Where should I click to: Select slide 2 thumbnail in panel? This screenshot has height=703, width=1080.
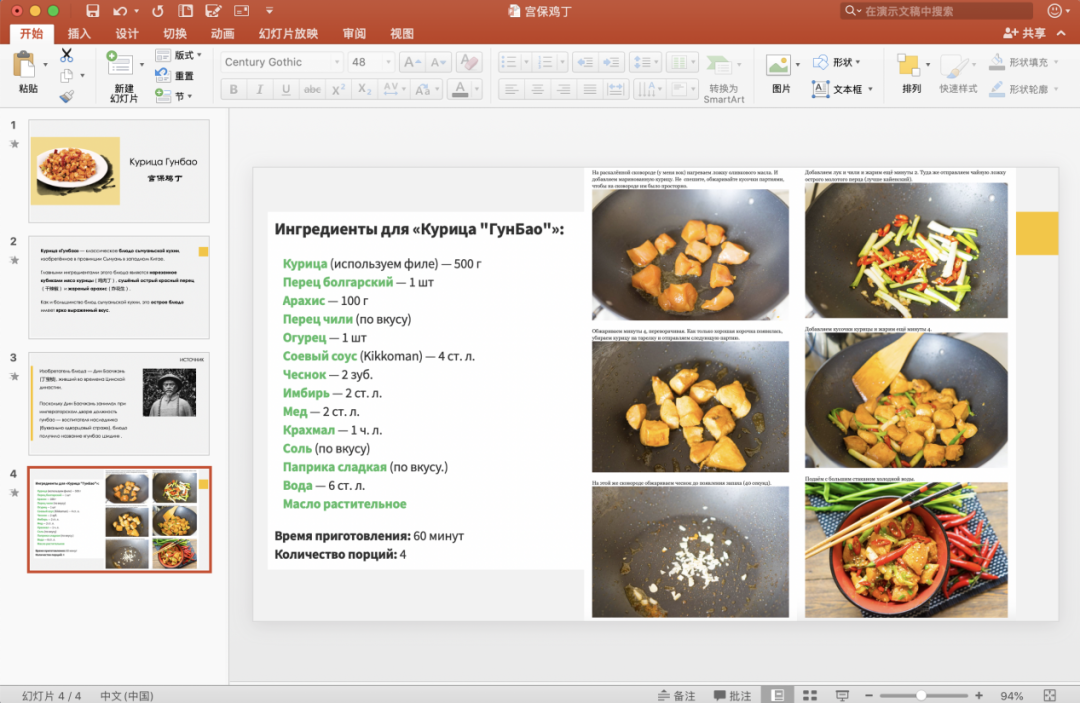coord(119,287)
